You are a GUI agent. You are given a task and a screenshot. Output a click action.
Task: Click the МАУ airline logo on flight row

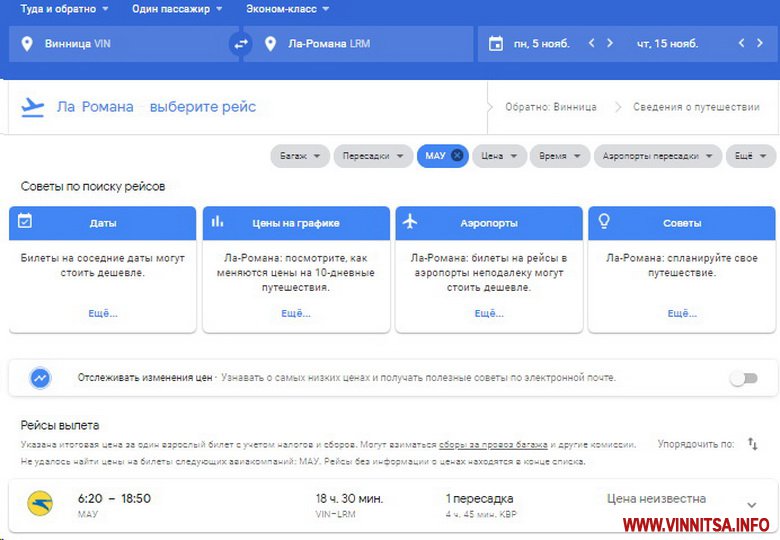click(x=41, y=504)
